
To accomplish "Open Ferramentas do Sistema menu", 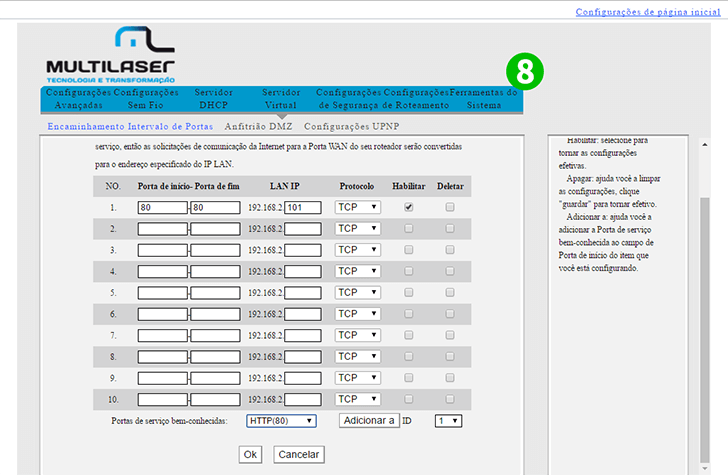I will pos(483,99).
